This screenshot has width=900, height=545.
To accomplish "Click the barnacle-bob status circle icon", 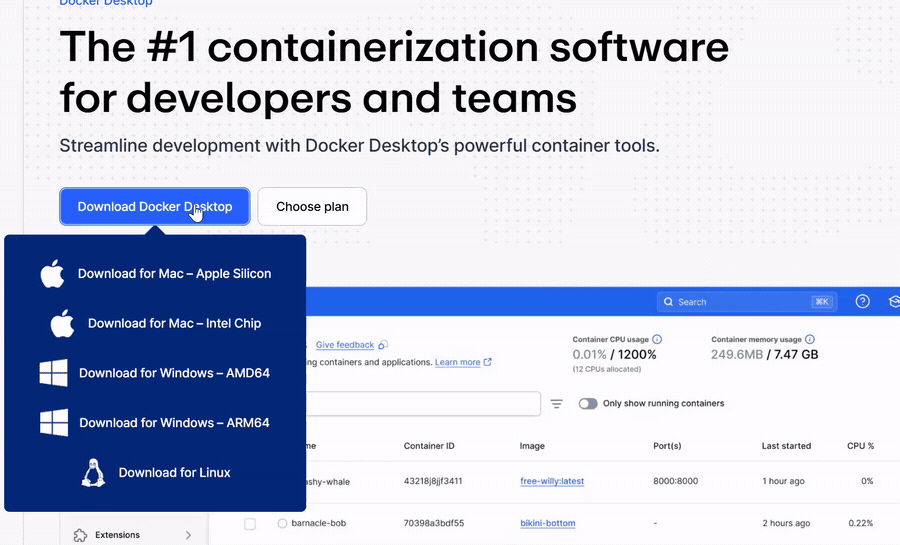I will point(282,523).
